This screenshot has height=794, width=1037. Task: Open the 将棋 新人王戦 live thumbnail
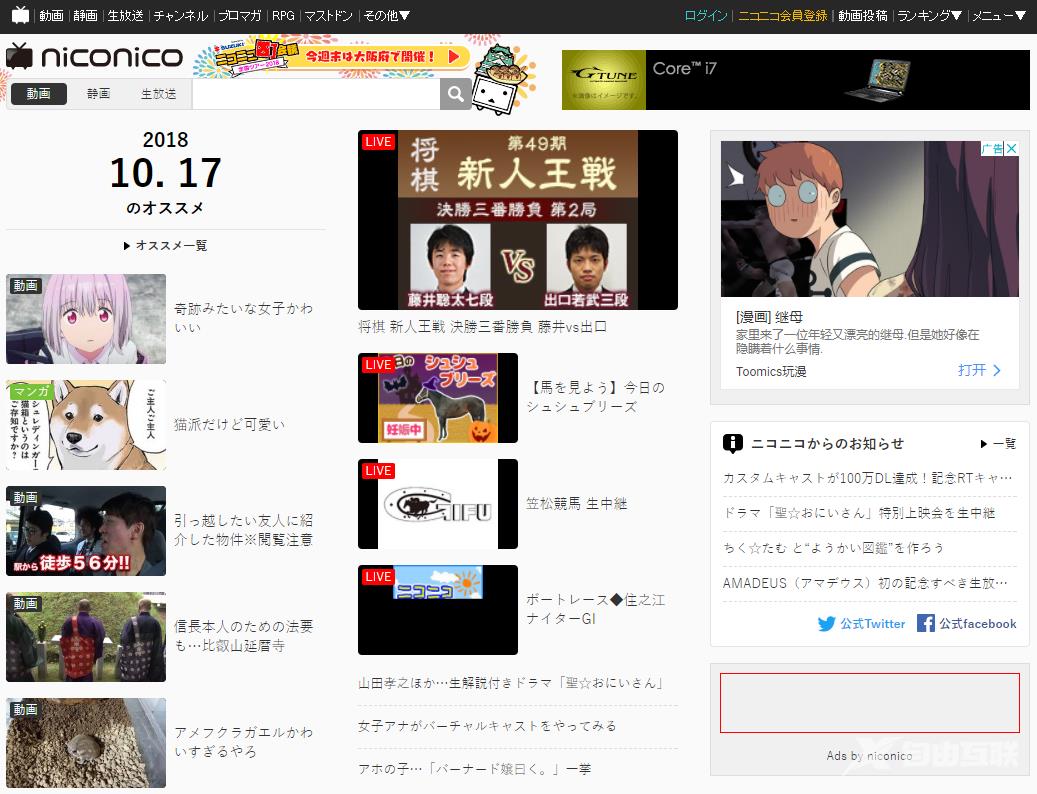coord(518,220)
